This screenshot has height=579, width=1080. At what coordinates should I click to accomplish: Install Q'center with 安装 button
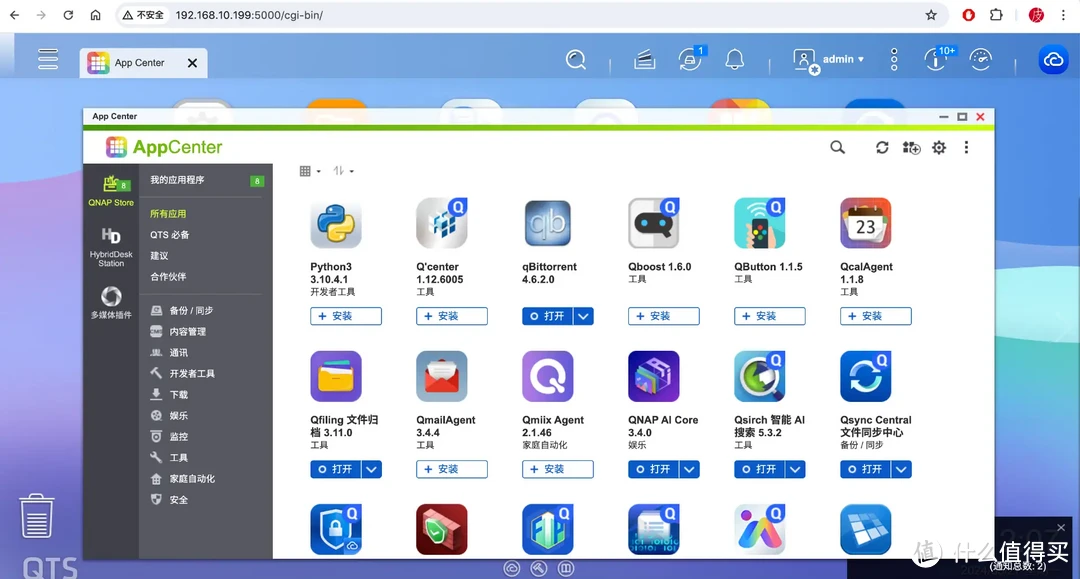pyautogui.click(x=452, y=316)
